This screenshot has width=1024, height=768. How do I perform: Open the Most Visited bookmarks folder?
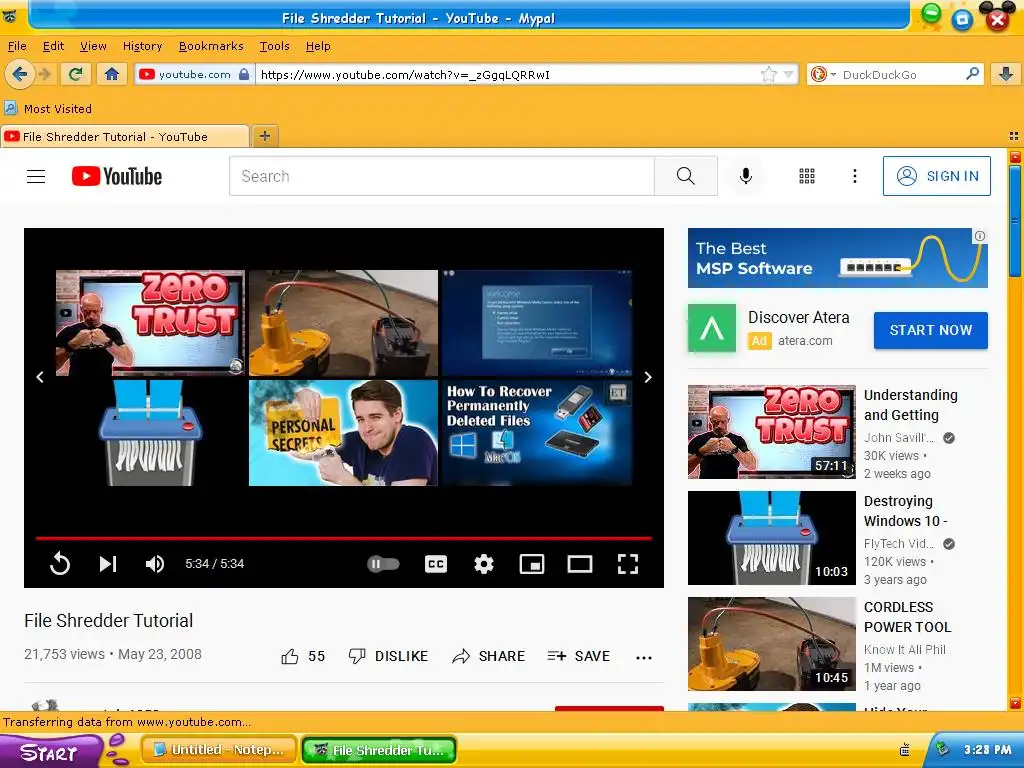48,108
